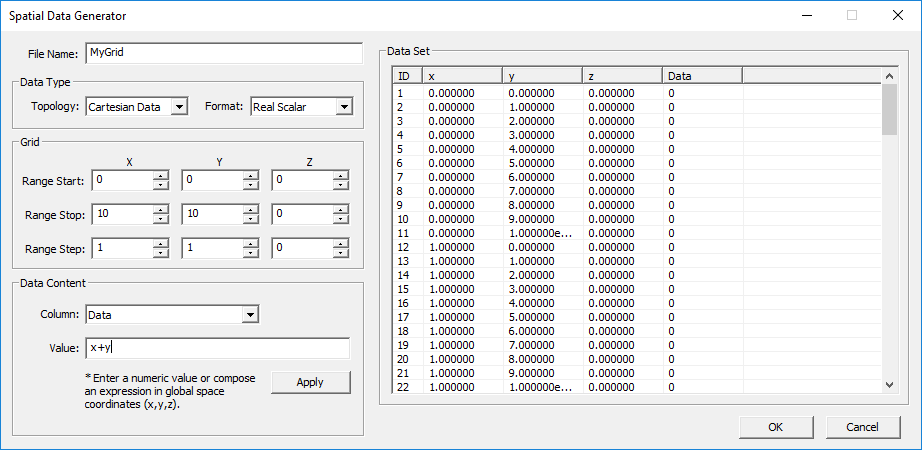Viewport: 922px width, 450px height.
Task: Increment the X Range Start spinner up arrow
Action: pos(161,176)
